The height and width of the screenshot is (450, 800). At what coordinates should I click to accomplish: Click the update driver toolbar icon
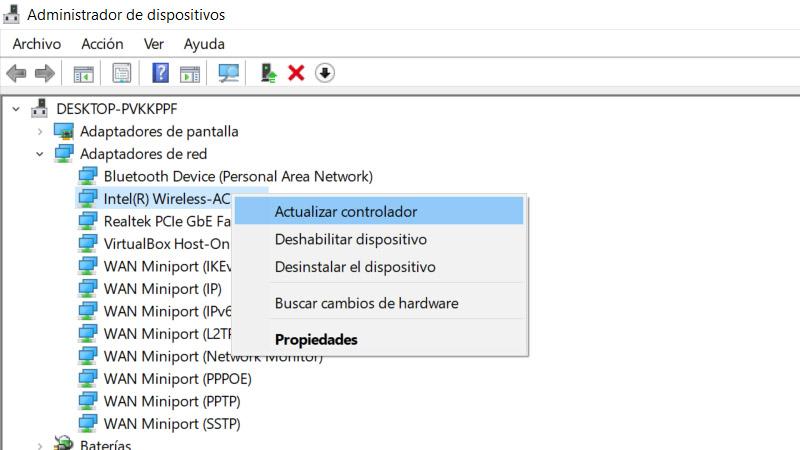tap(268, 73)
